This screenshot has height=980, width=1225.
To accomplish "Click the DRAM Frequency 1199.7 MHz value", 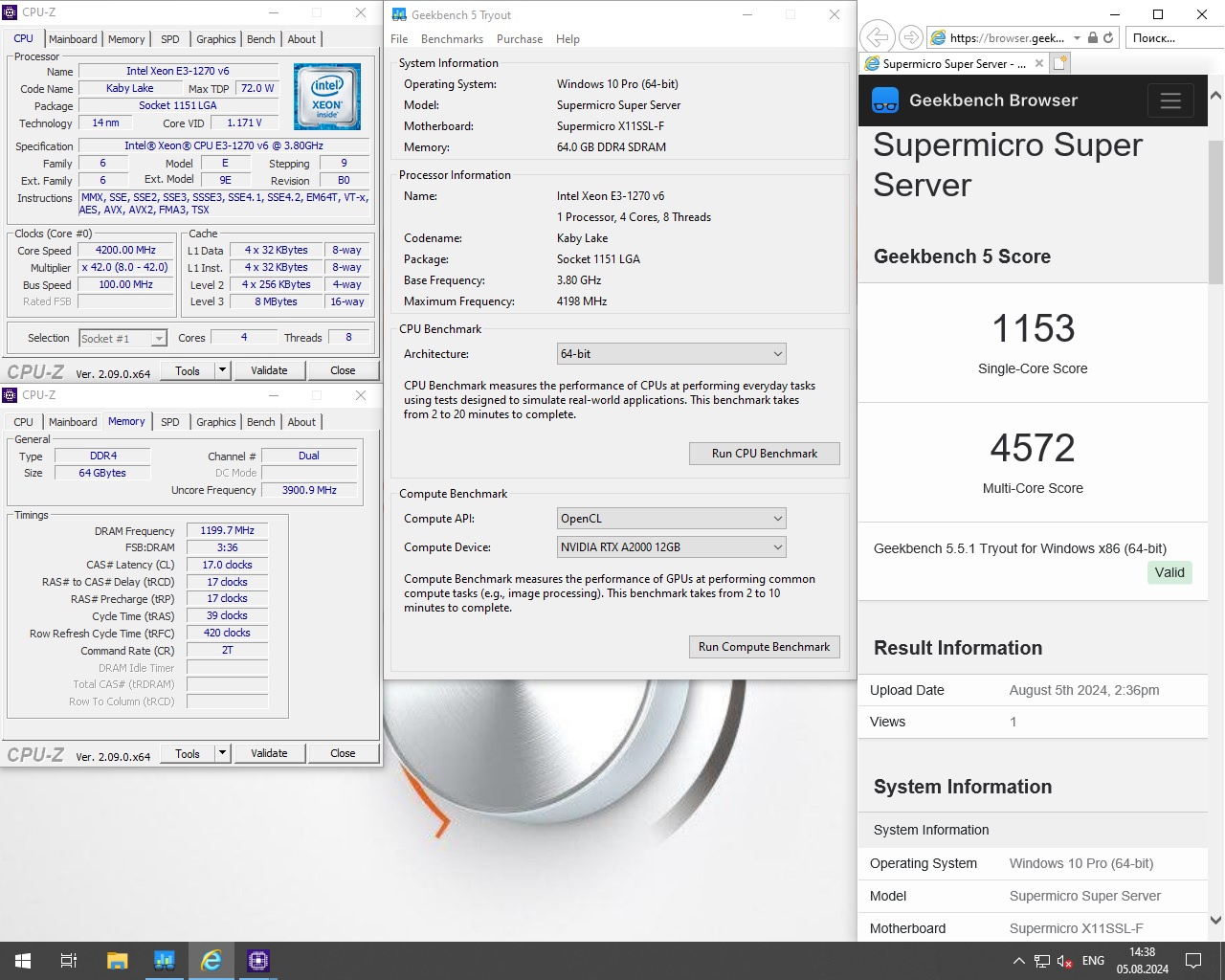I will click(x=227, y=530).
